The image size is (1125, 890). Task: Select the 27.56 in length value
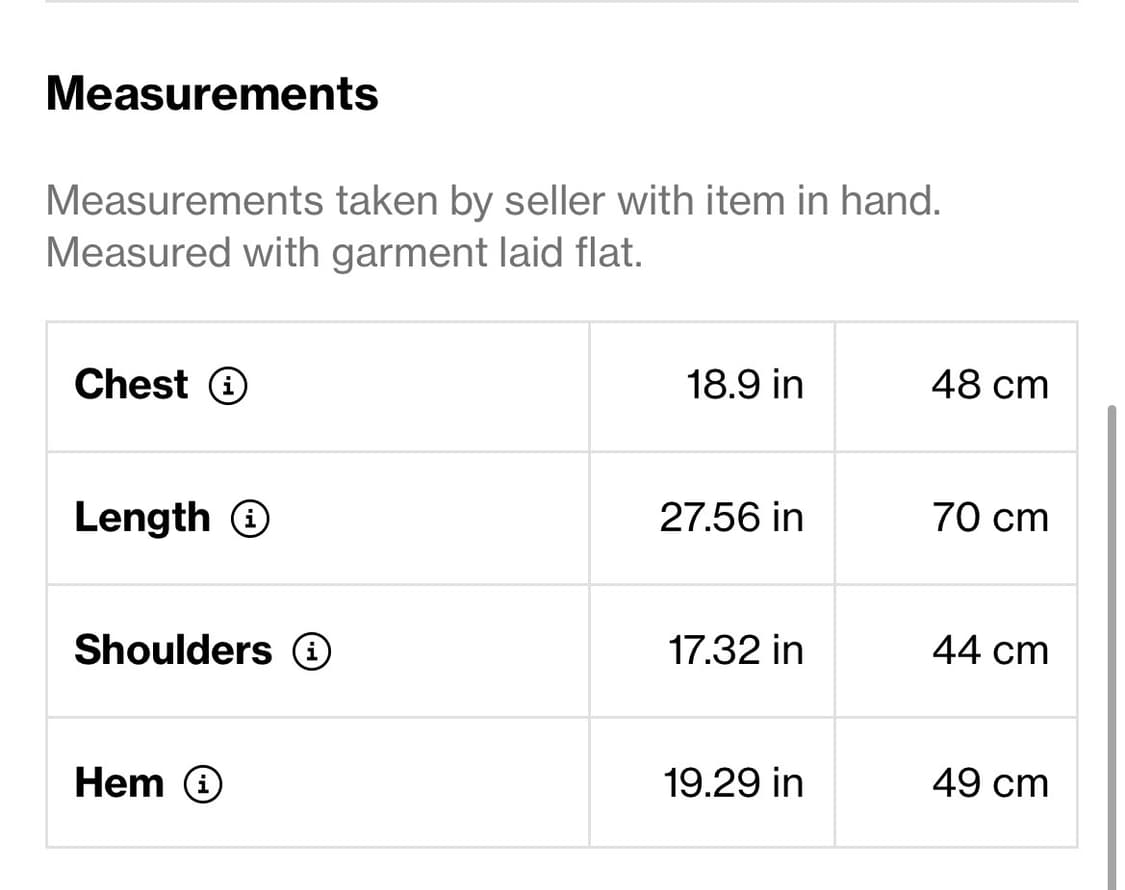point(731,517)
